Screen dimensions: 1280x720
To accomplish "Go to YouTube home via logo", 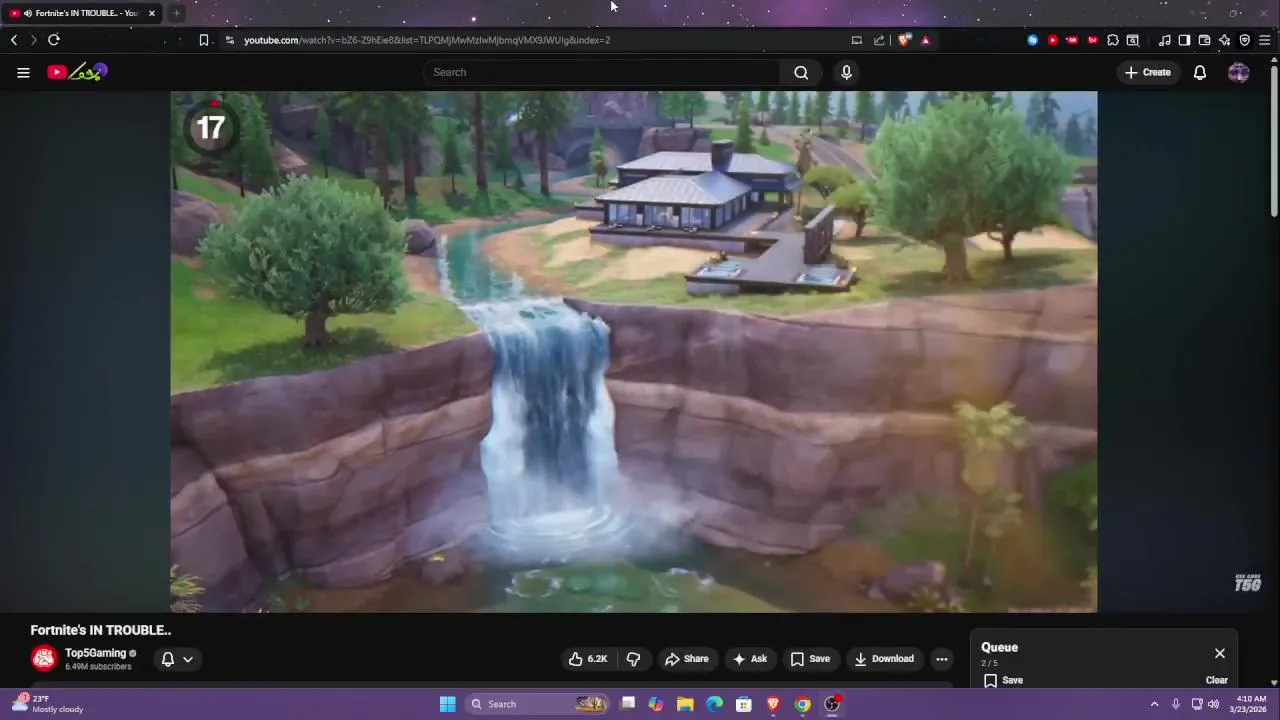I will coord(77,72).
